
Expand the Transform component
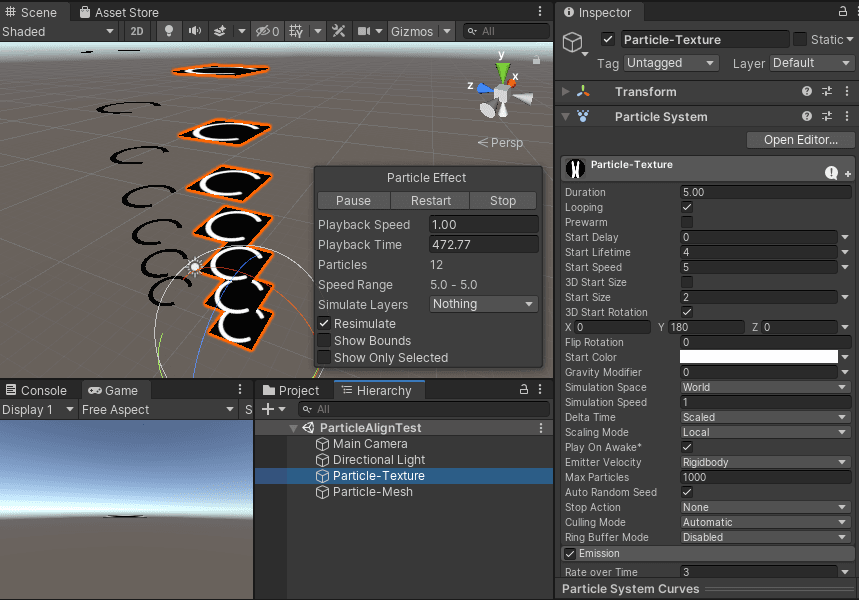(x=566, y=92)
